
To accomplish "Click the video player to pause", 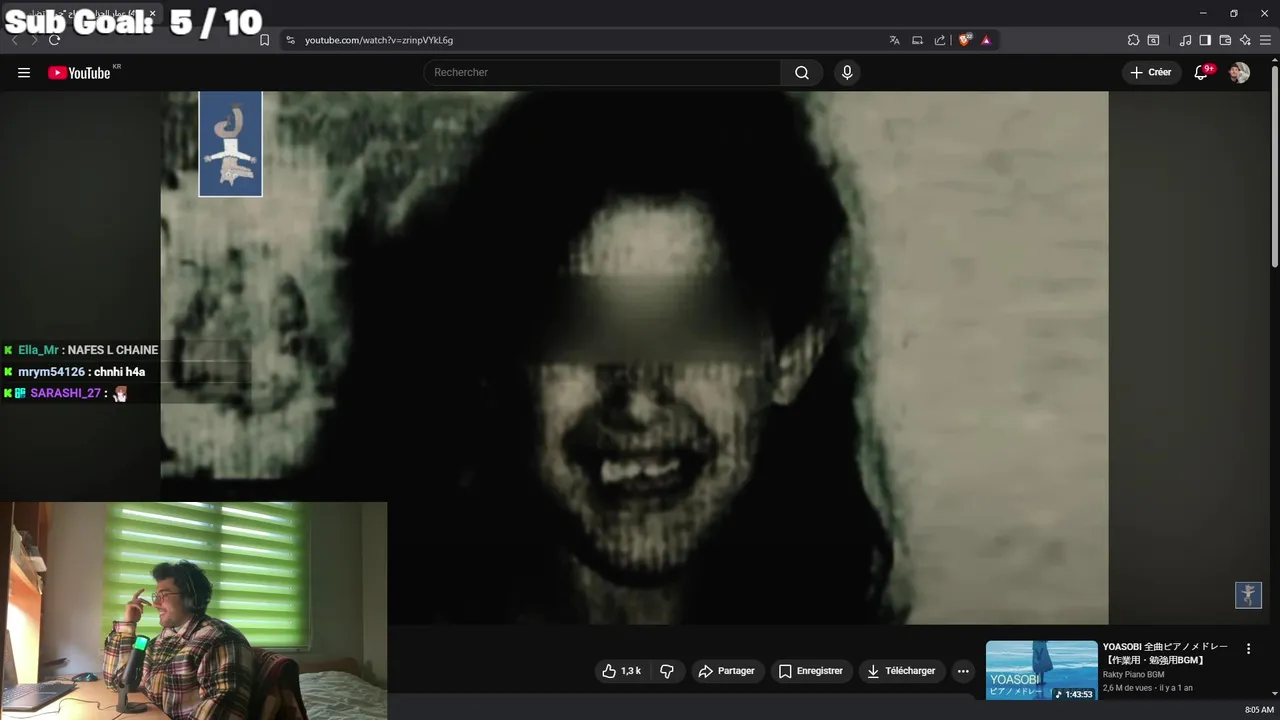I will coord(634,358).
